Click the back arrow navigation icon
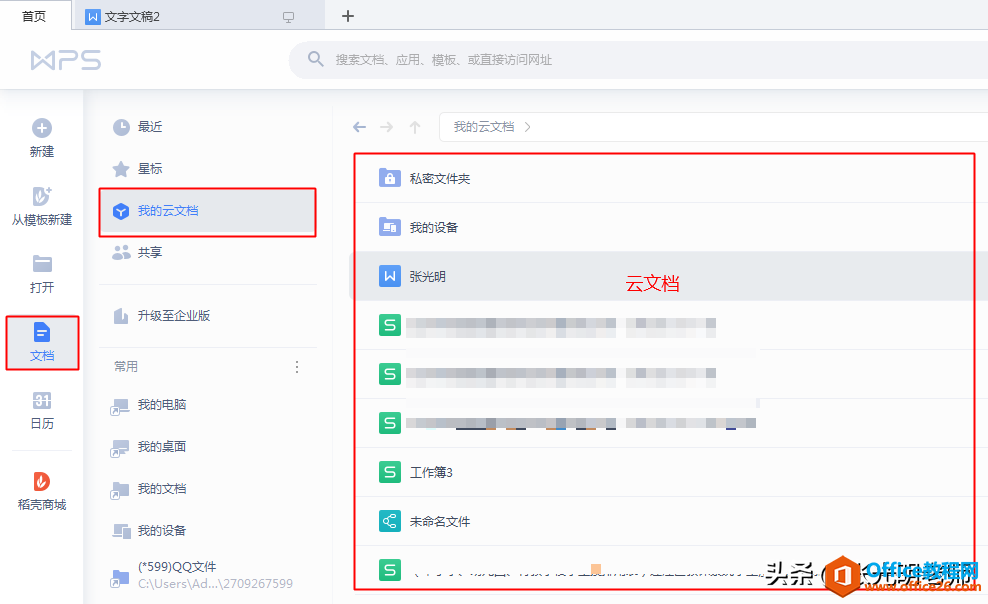Viewport: 988px width, 604px height. tap(359, 127)
